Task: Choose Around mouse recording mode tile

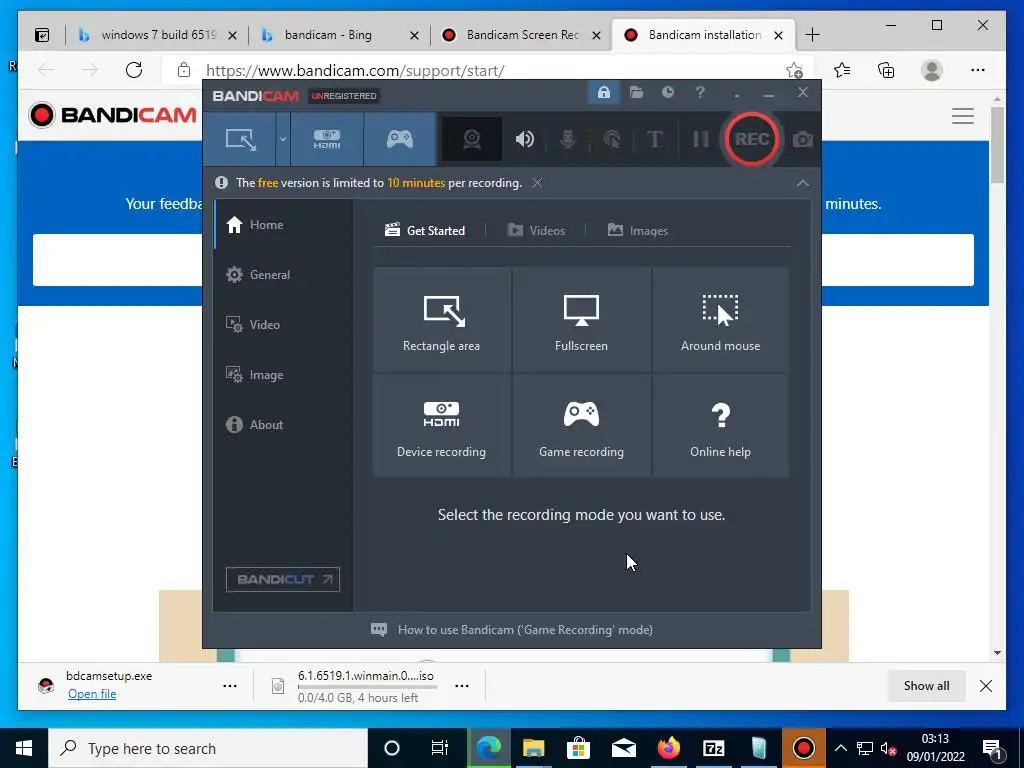Action: coord(720,319)
